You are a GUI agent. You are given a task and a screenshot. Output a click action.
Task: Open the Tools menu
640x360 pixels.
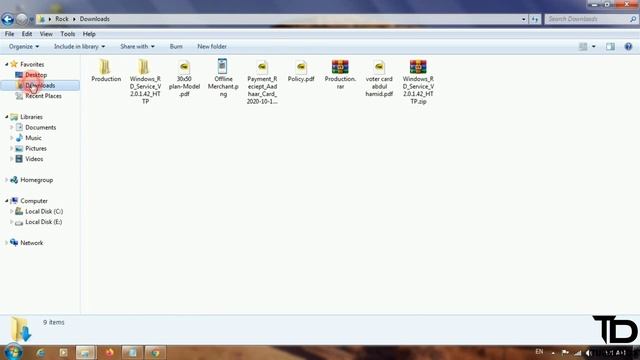pyautogui.click(x=67, y=34)
